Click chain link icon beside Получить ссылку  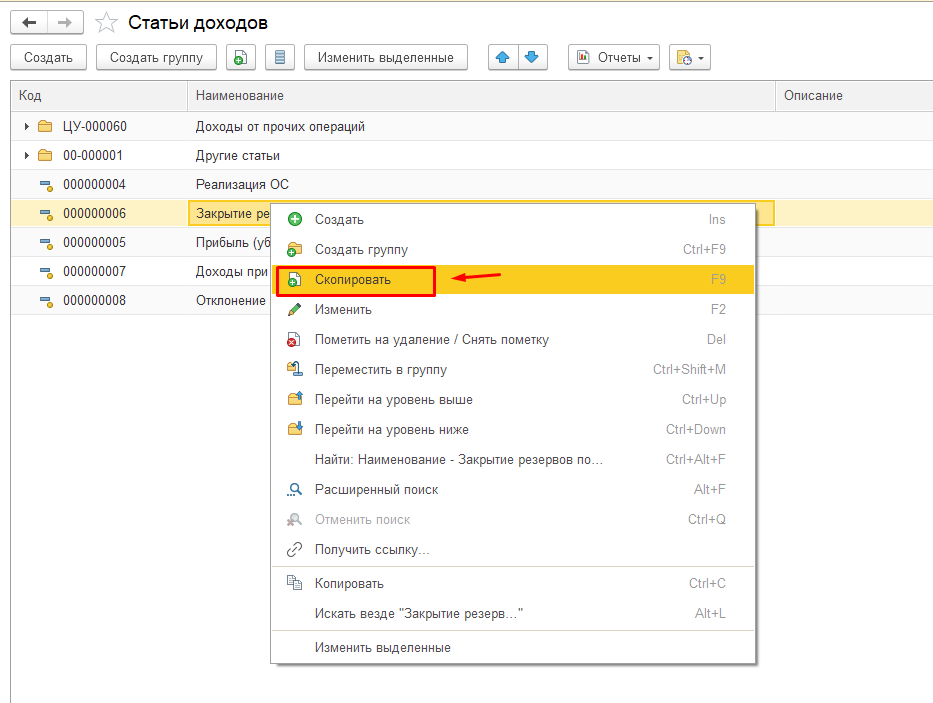(x=295, y=549)
